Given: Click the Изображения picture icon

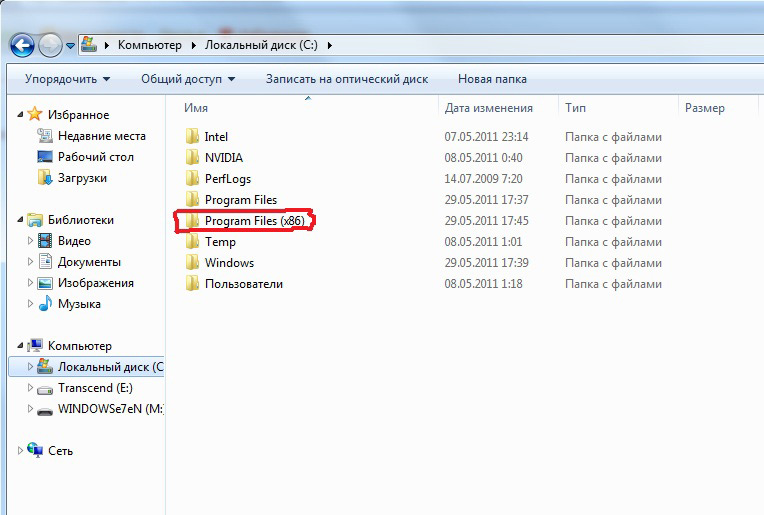Looking at the screenshot, I should tap(45, 283).
